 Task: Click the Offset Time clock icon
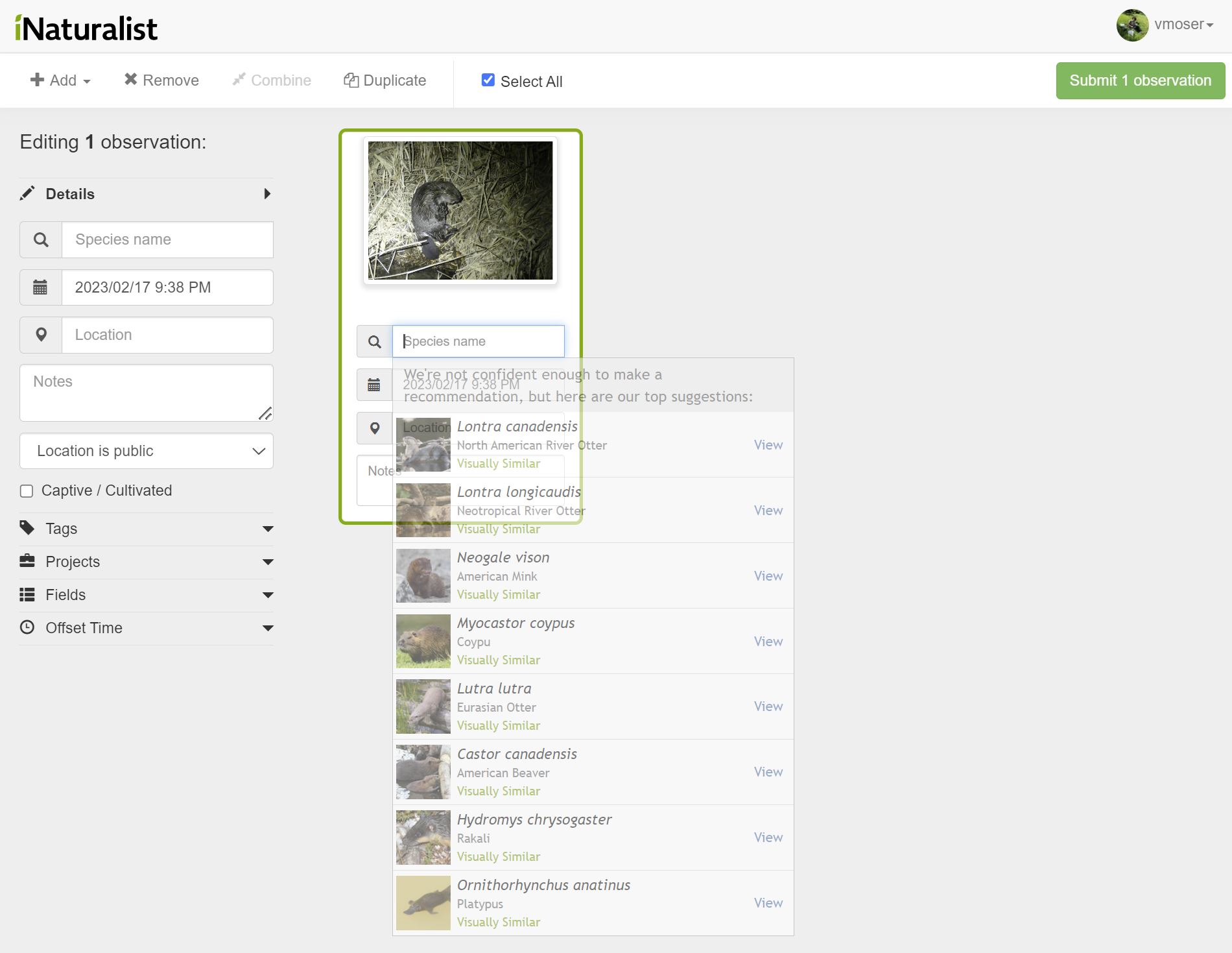tap(27, 627)
